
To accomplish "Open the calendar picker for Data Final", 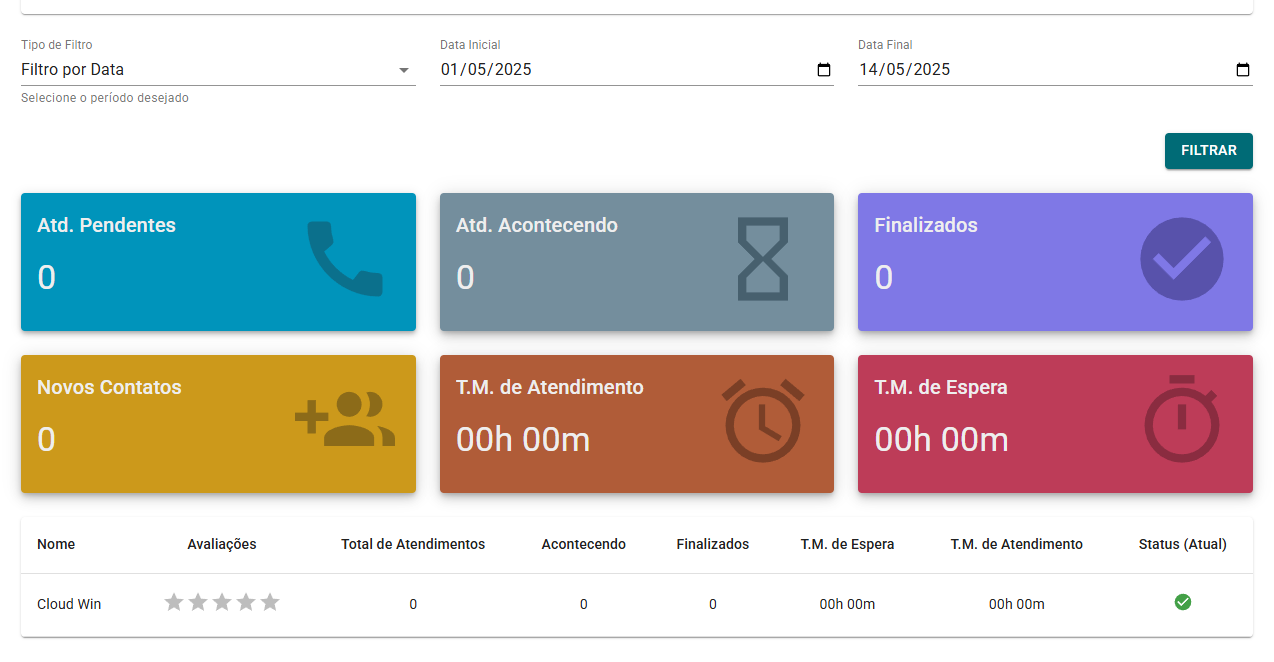I will [1242, 70].
